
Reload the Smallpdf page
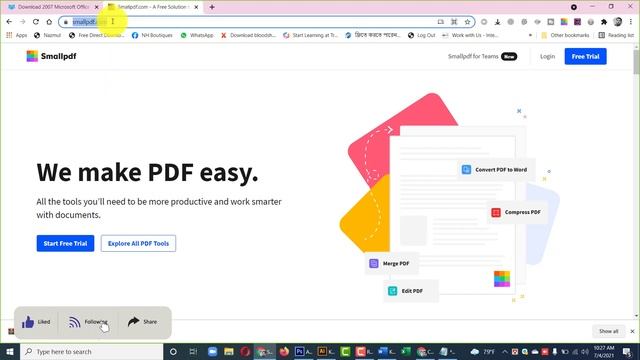[36, 22]
